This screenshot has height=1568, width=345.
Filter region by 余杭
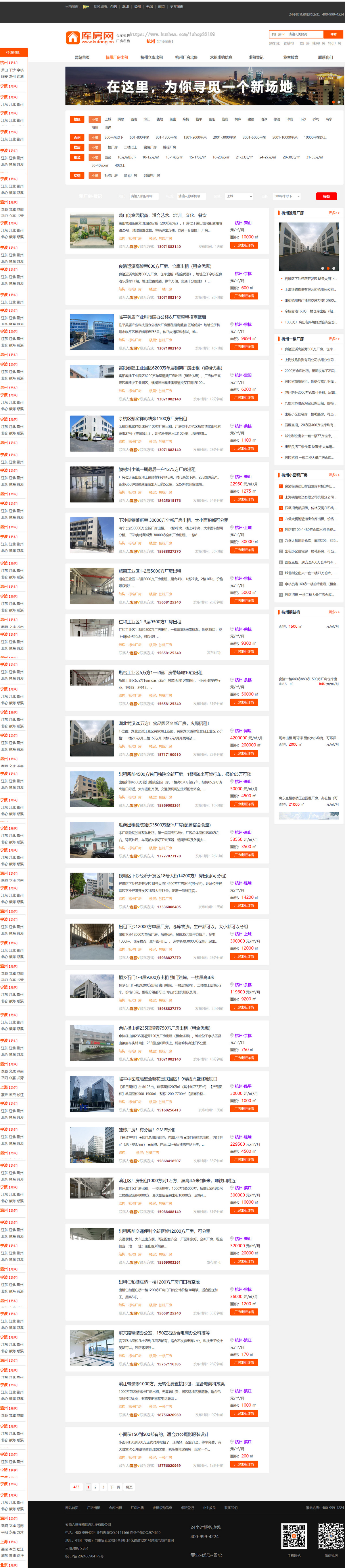click(185, 119)
